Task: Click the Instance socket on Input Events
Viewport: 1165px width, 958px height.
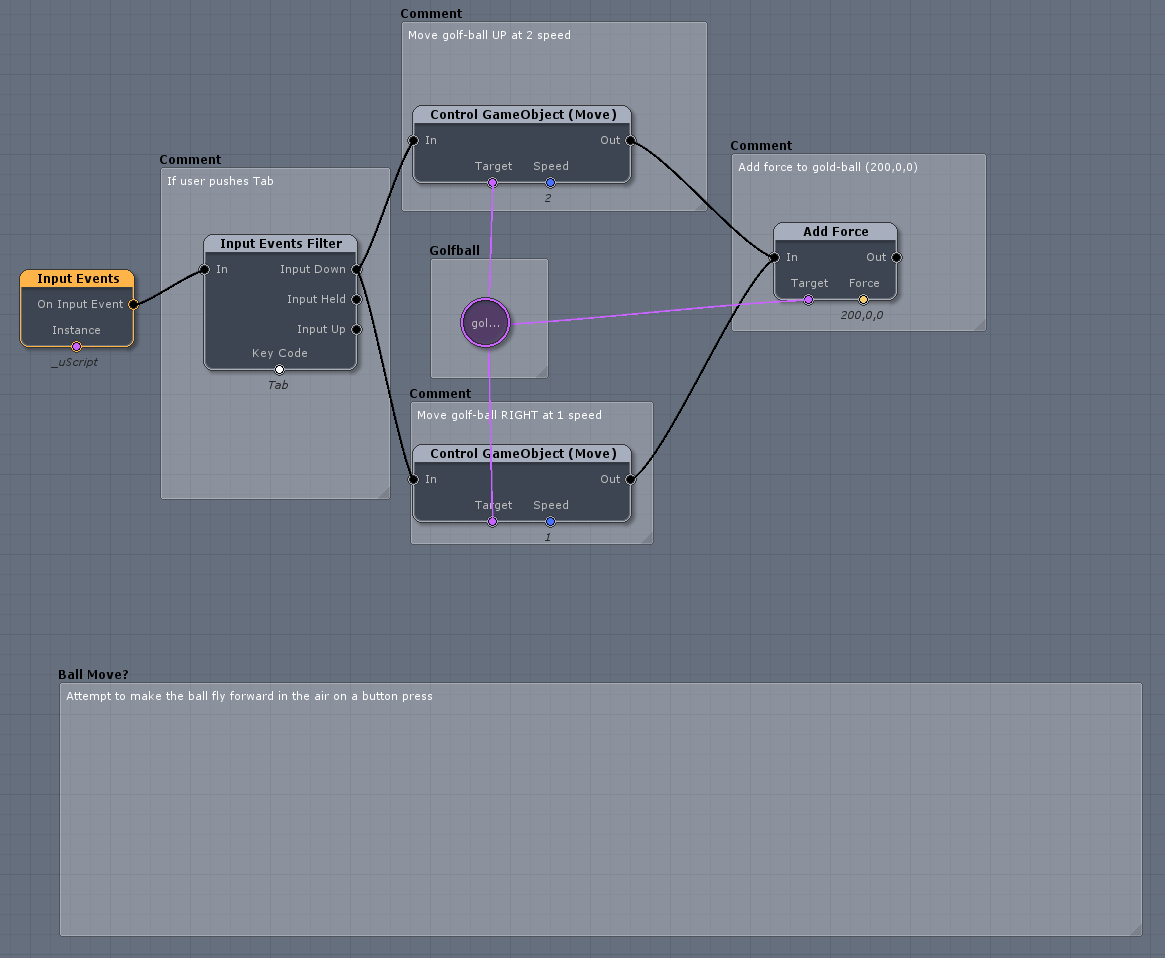Action: (x=76, y=347)
